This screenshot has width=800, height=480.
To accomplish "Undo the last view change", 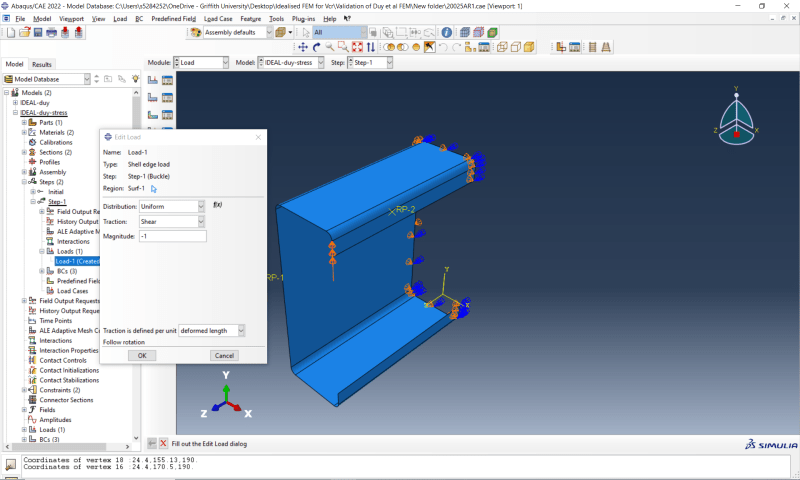I will (443, 47).
